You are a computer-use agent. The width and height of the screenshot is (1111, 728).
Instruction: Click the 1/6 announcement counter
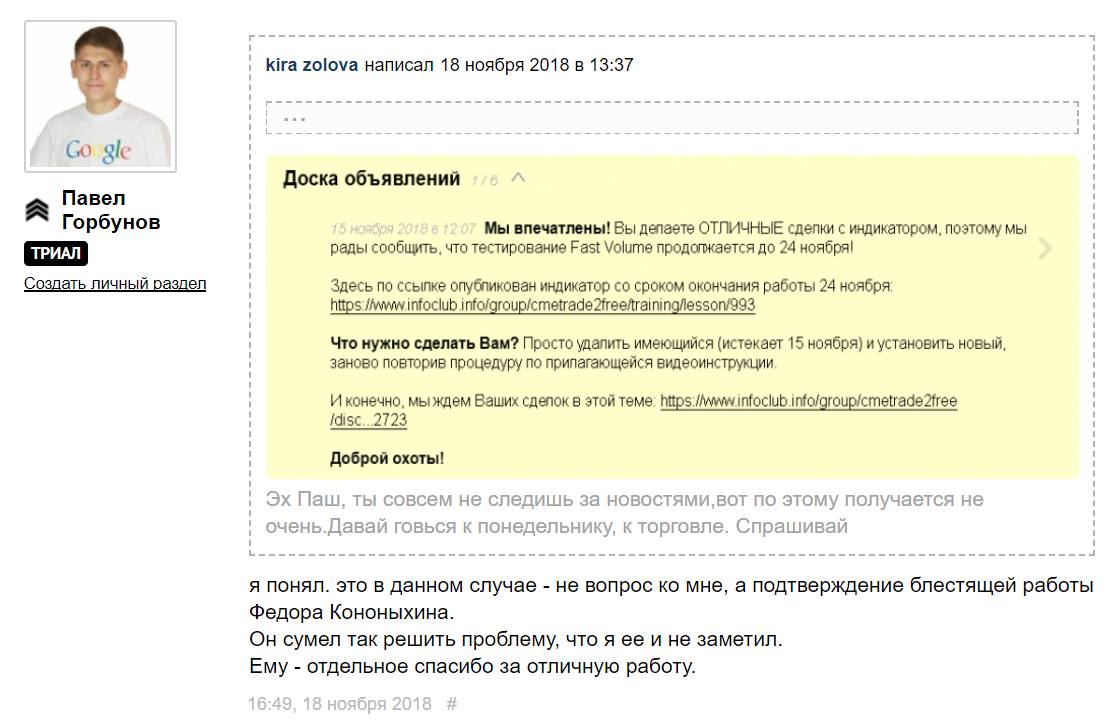tap(485, 180)
